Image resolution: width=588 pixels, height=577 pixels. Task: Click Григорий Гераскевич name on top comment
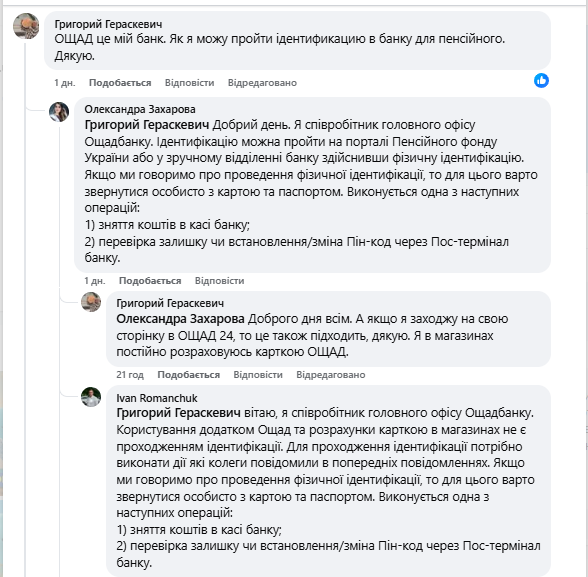tap(108, 24)
